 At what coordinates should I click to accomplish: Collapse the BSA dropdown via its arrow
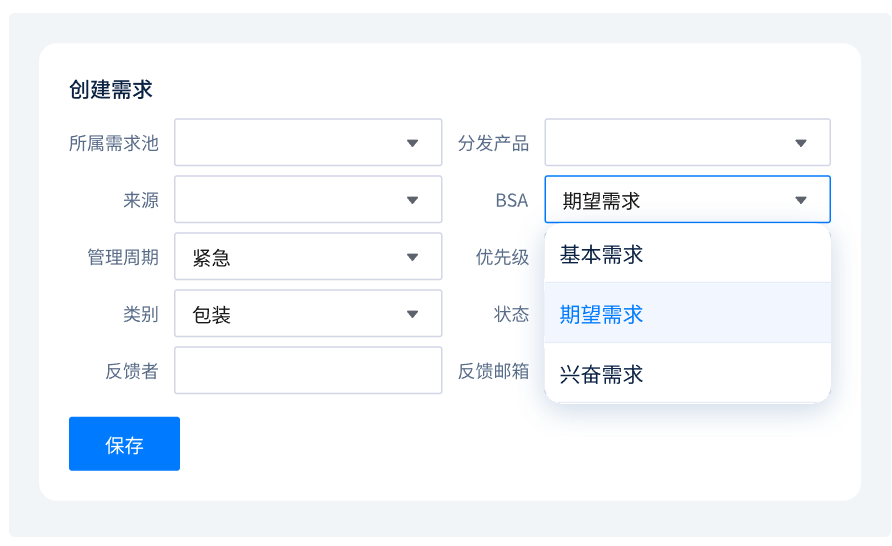(800, 200)
